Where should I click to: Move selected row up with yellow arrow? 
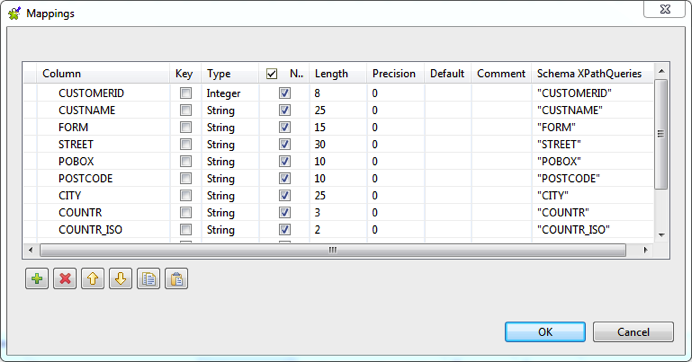(x=93, y=279)
